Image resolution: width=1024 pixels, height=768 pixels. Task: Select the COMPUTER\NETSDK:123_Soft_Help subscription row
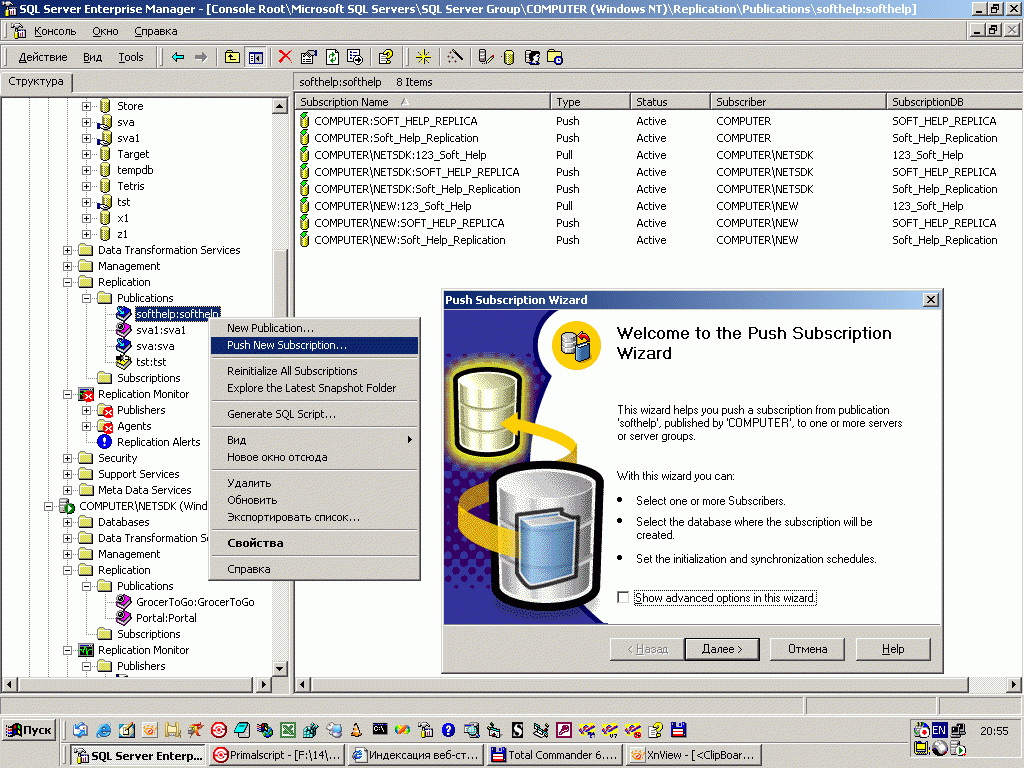[658, 155]
